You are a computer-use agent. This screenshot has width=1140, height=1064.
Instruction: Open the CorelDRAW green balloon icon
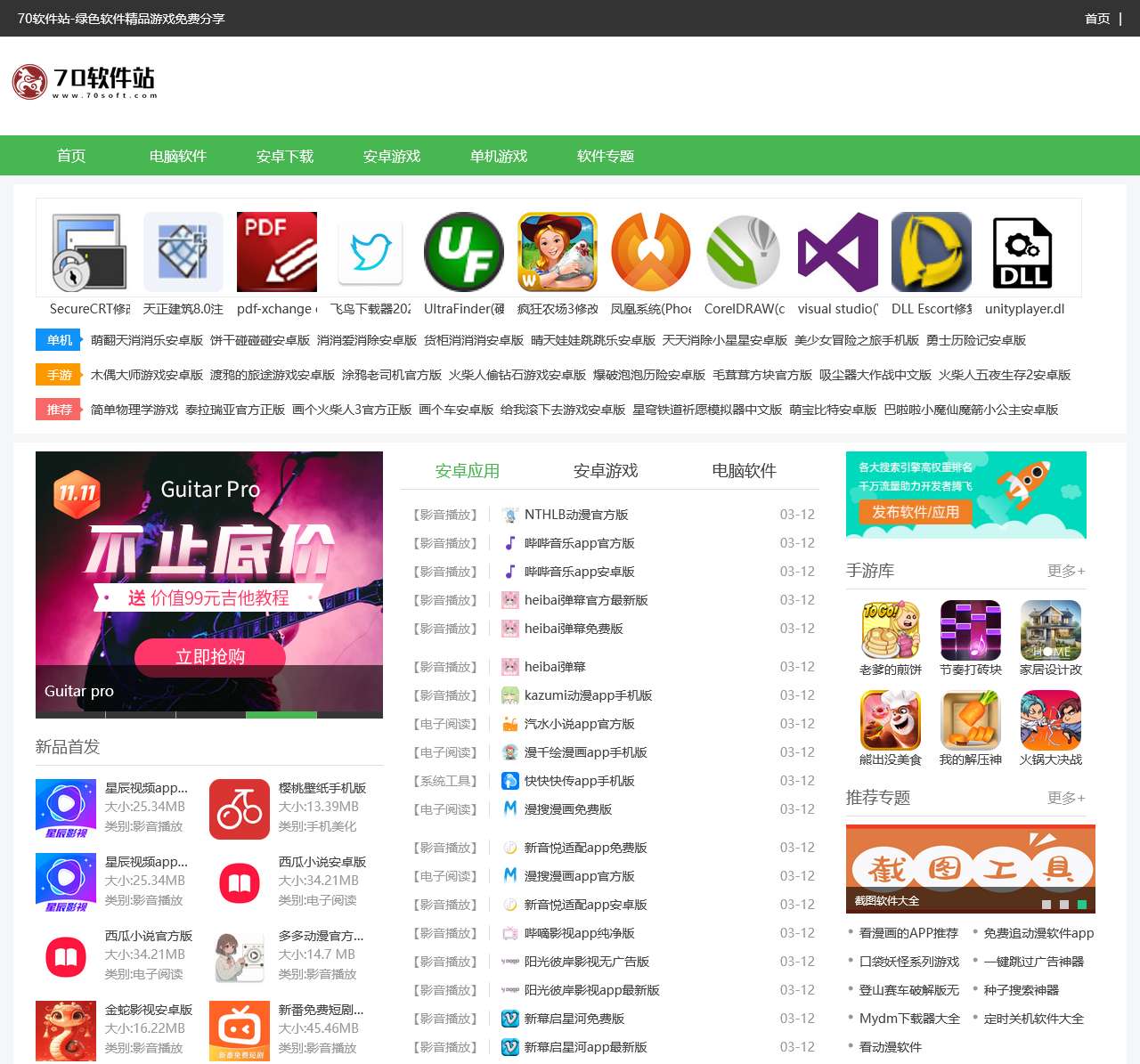click(x=745, y=252)
